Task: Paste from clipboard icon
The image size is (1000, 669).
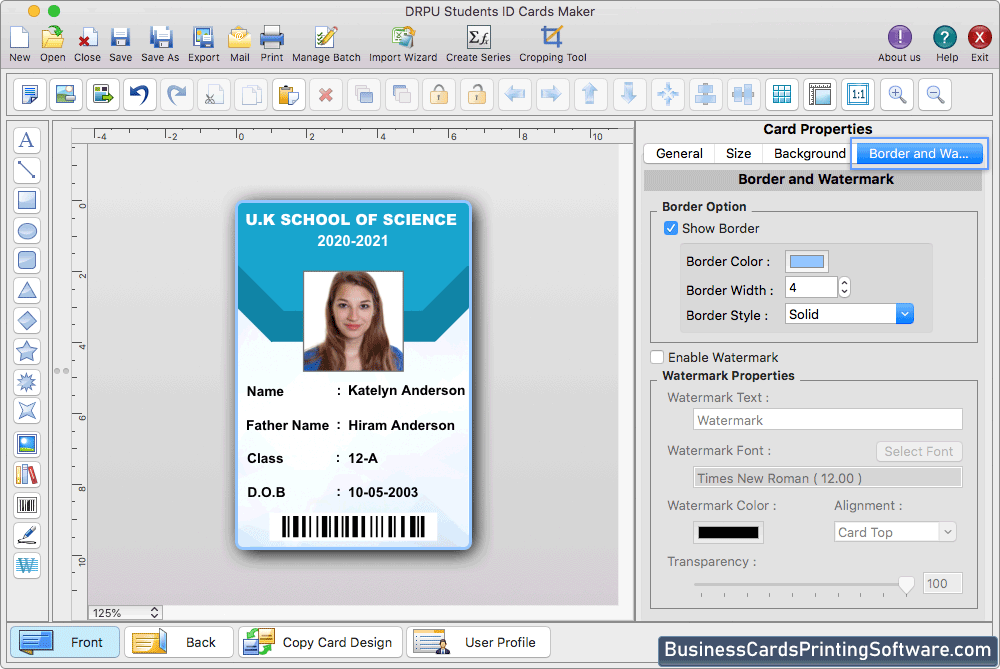Action: click(289, 95)
